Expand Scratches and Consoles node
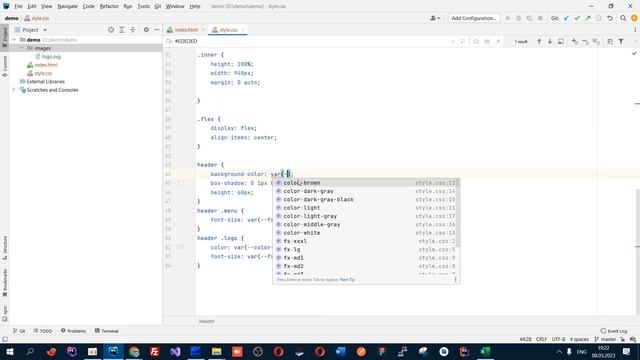The image size is (640, 360). coord(14,90)
